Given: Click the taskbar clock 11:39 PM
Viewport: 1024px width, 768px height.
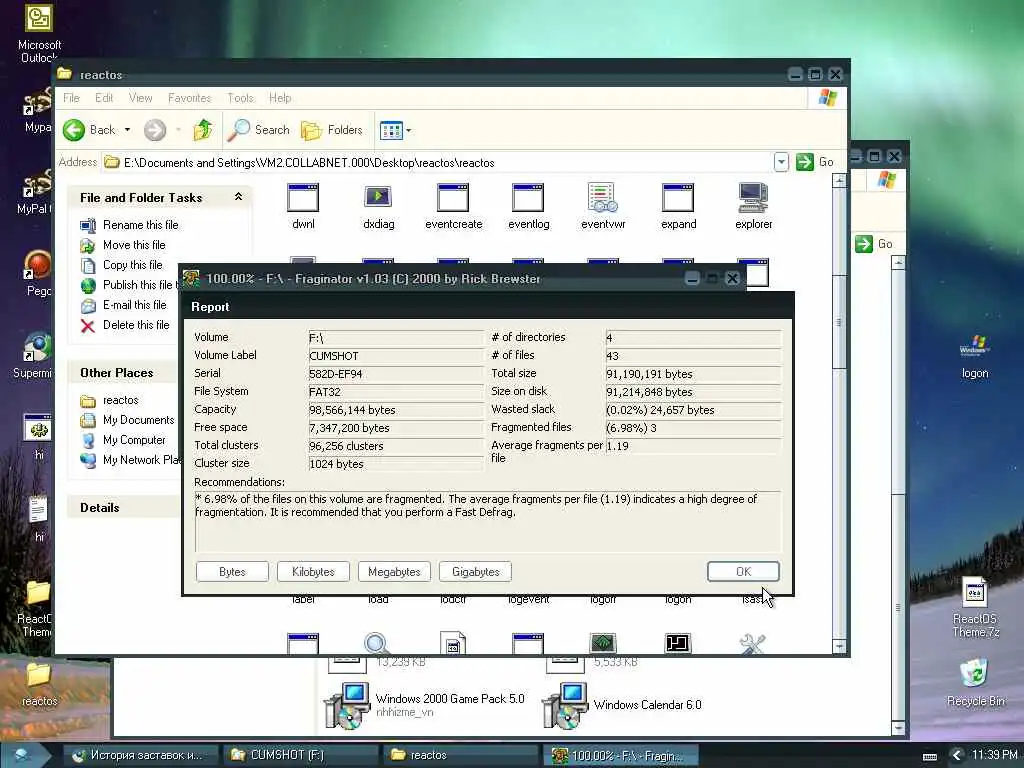Looking at the screenshot, I should coord(994,756).
